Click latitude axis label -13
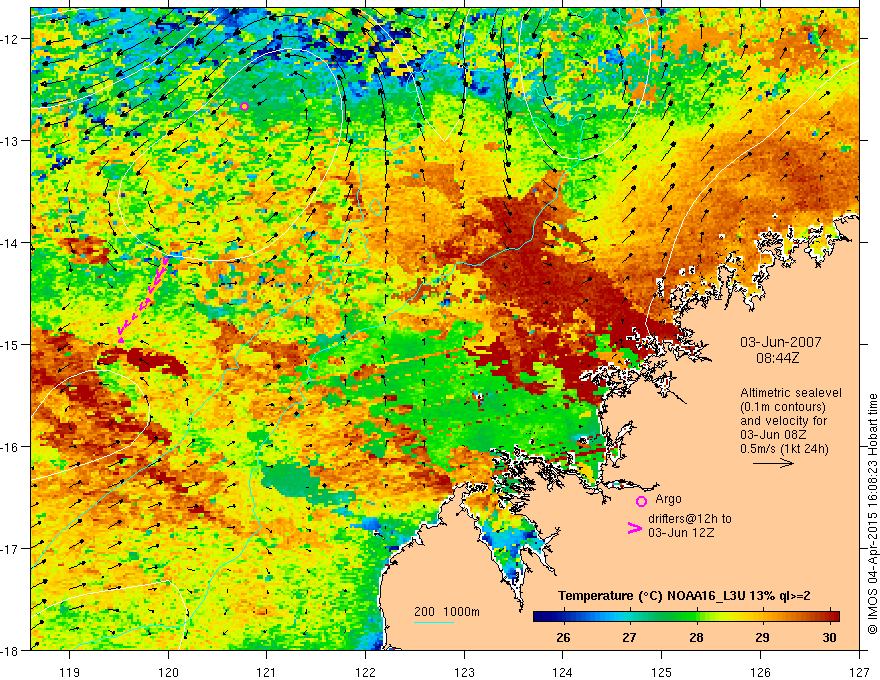The image size is (880, 680). (10, 141)
